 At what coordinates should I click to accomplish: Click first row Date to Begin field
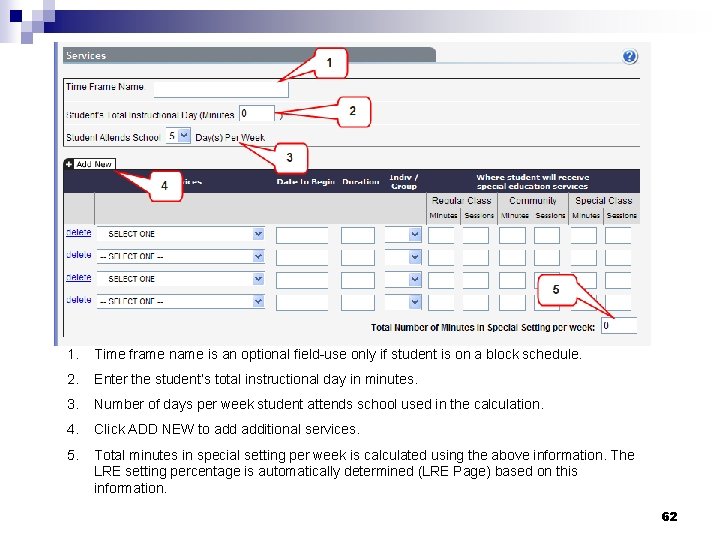(302, 235)
